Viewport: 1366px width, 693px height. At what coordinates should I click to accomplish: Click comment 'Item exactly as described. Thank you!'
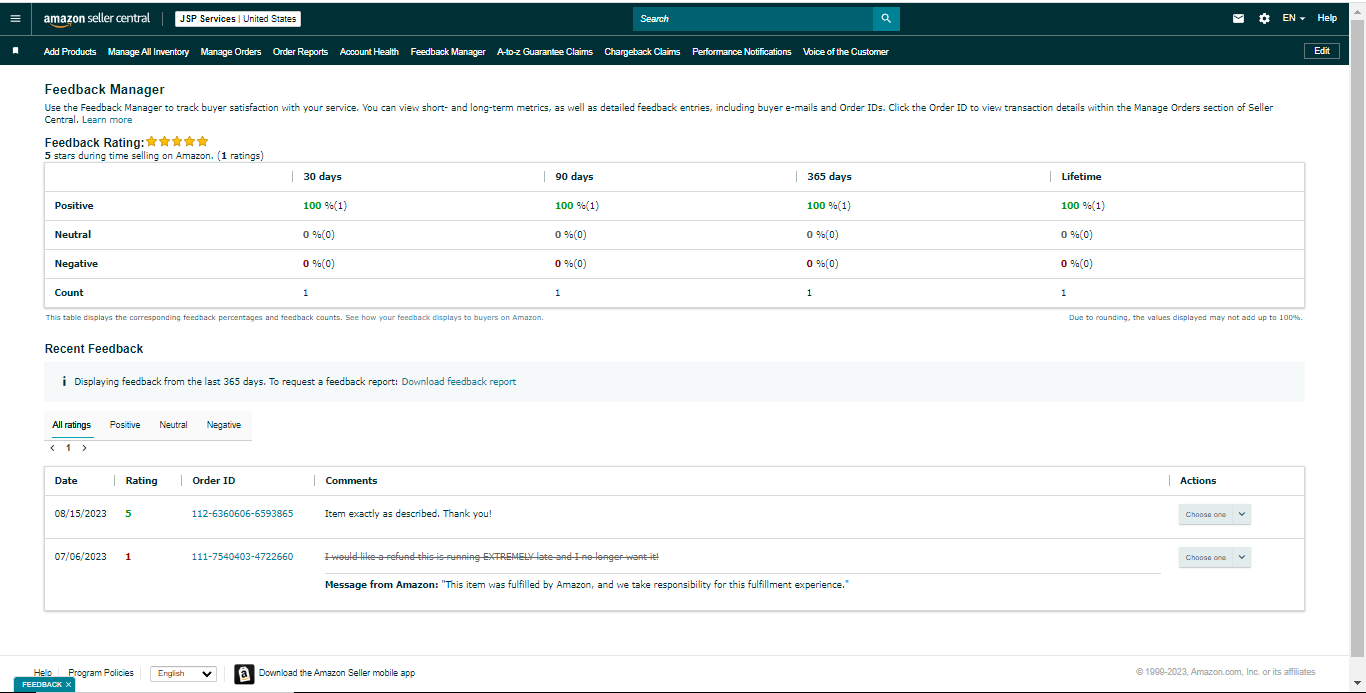click(408, 514)
